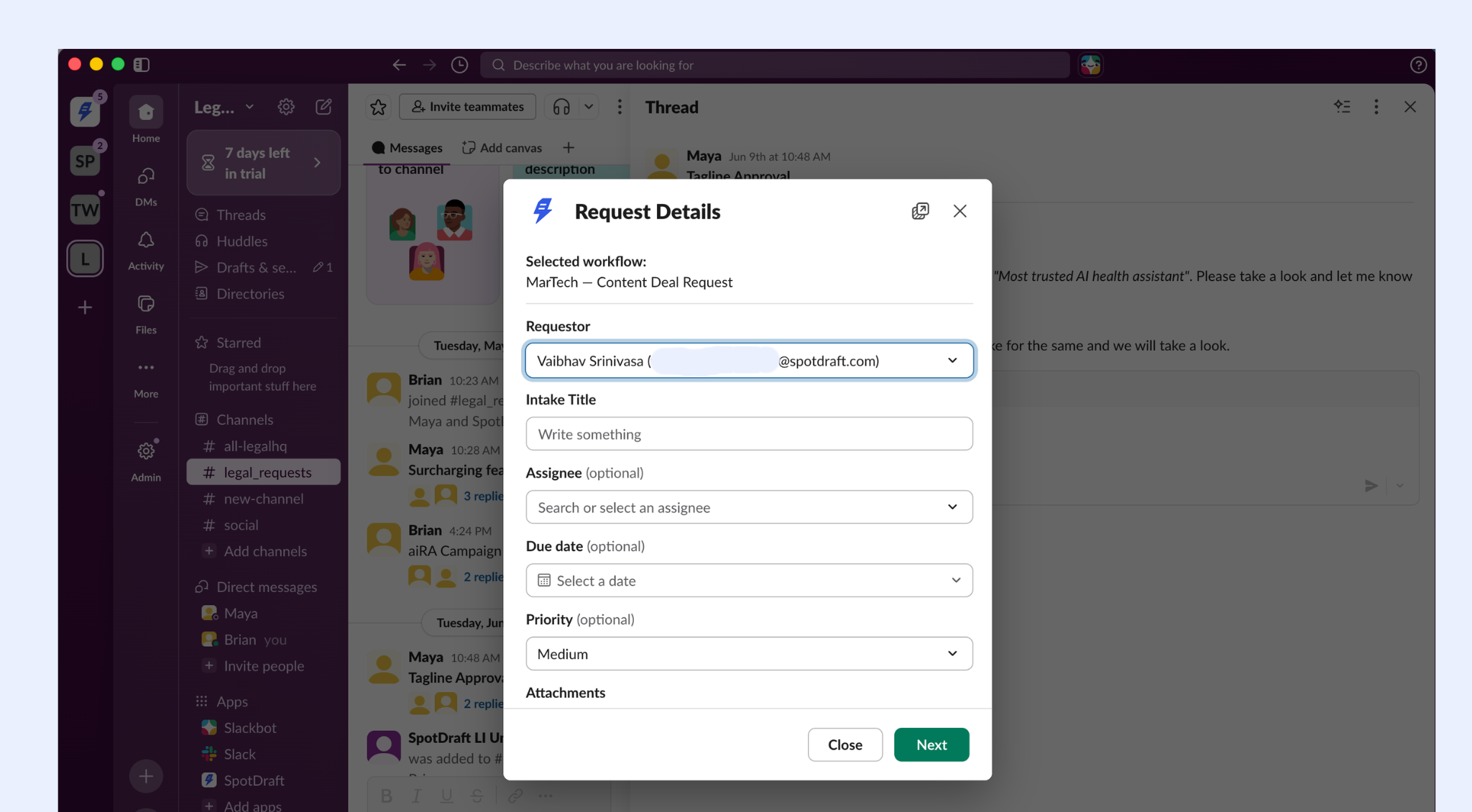Image resolution: width=1472 pixels, height=812 pixels.
Task: Focus the Intake Title field
Action: coord(749,434)
